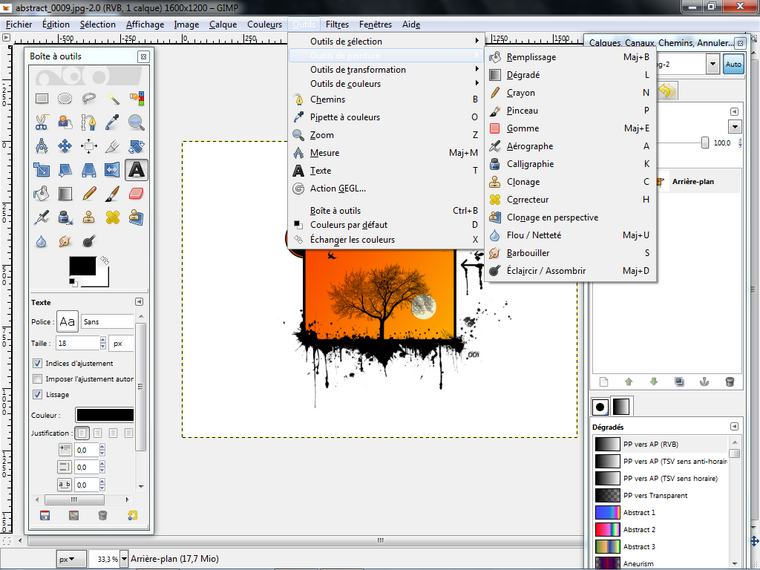Switch to the brushes tab in lower dock
This screenshot has width=760, height=570.
[600, 407]
